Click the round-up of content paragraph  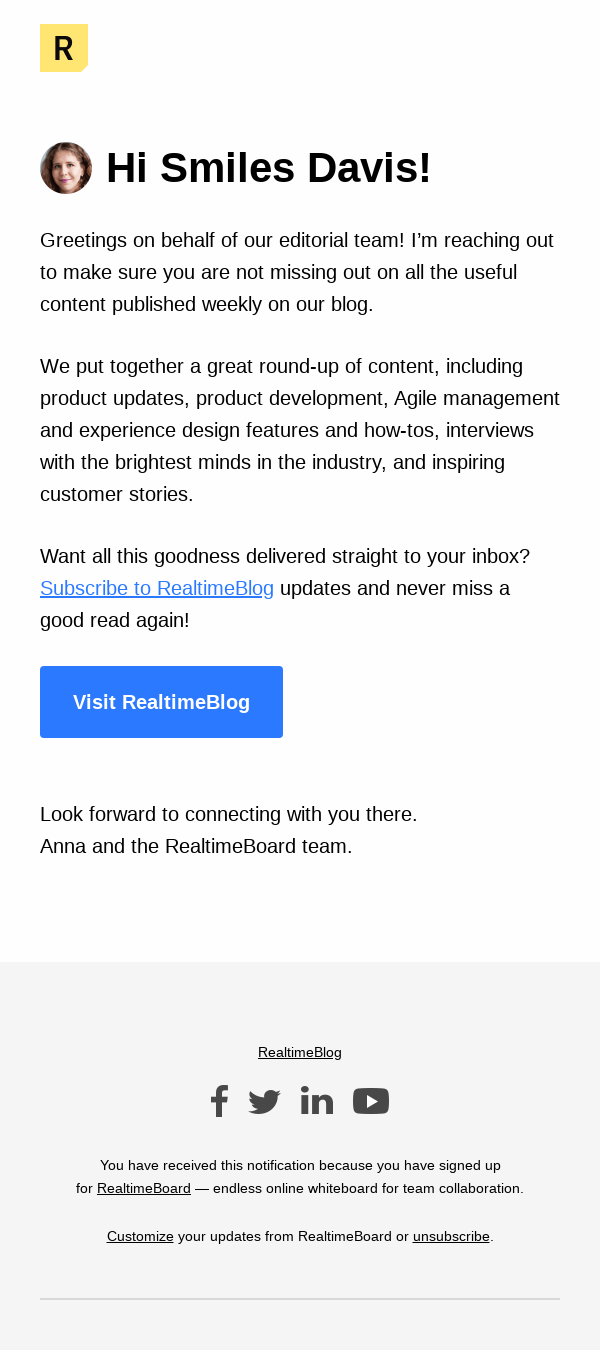[300, 430]
